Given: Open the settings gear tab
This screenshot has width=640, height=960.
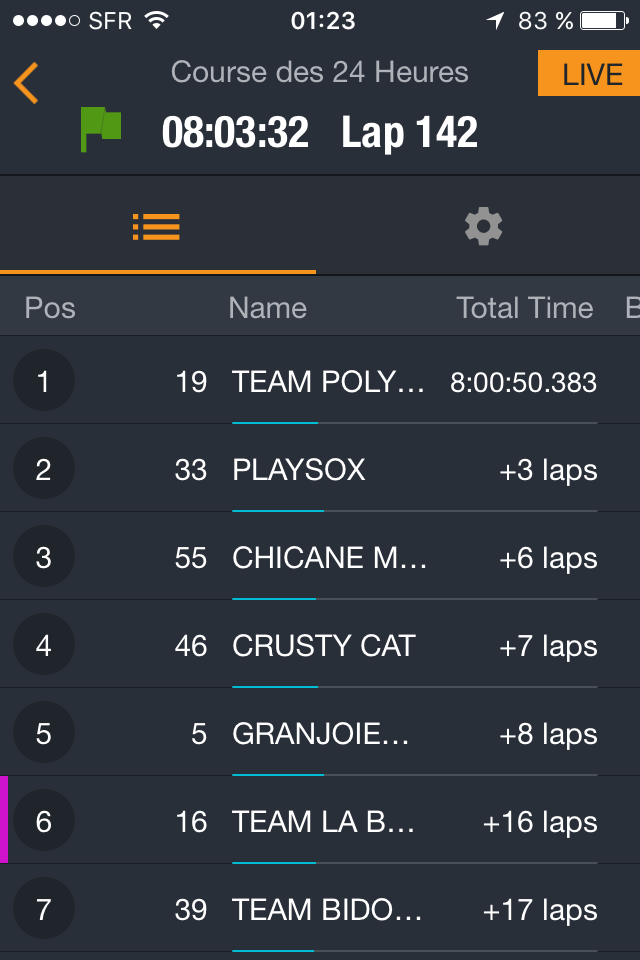Looking at the screenshot, I should pos(483,227).
